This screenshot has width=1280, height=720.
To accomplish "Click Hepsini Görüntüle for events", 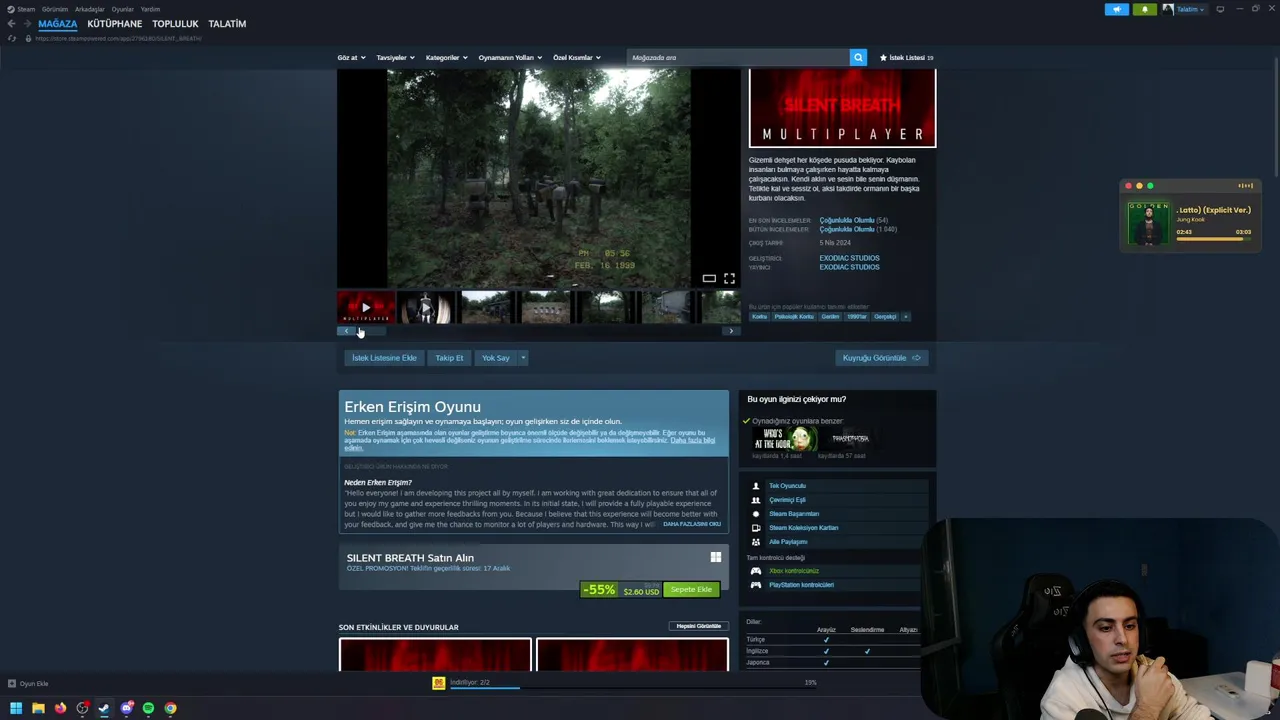I will click(x=699, y=626).
